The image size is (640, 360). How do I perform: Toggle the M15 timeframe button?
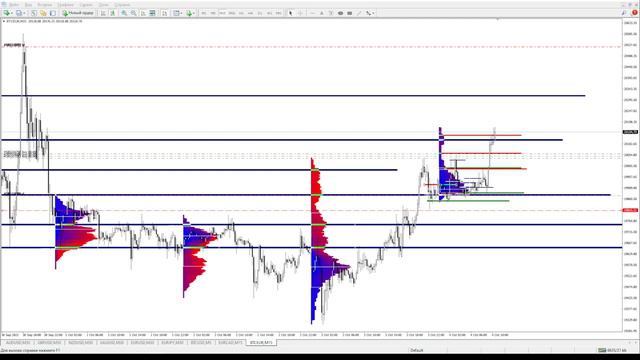coord(222,13)
